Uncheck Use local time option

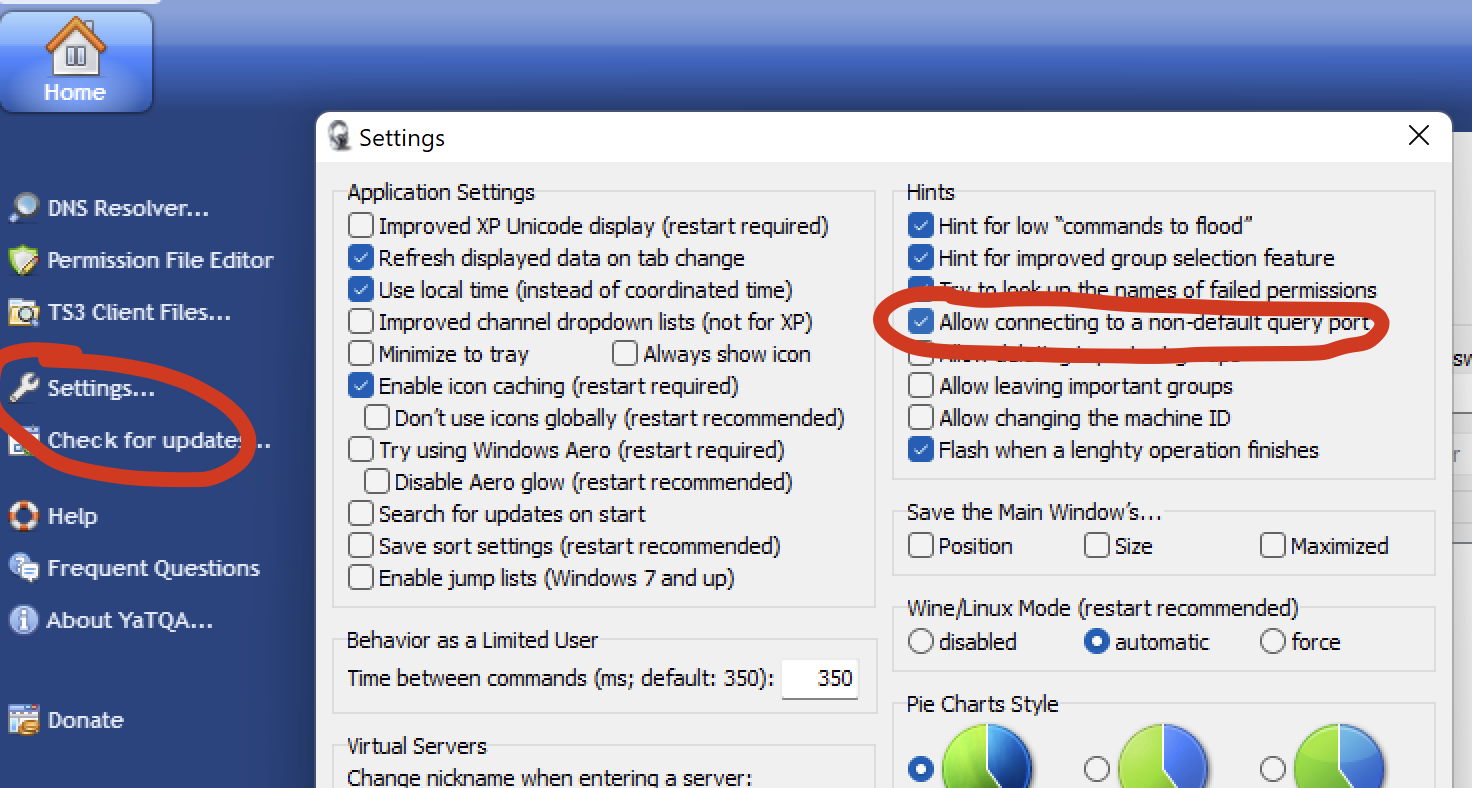[361, 290]
